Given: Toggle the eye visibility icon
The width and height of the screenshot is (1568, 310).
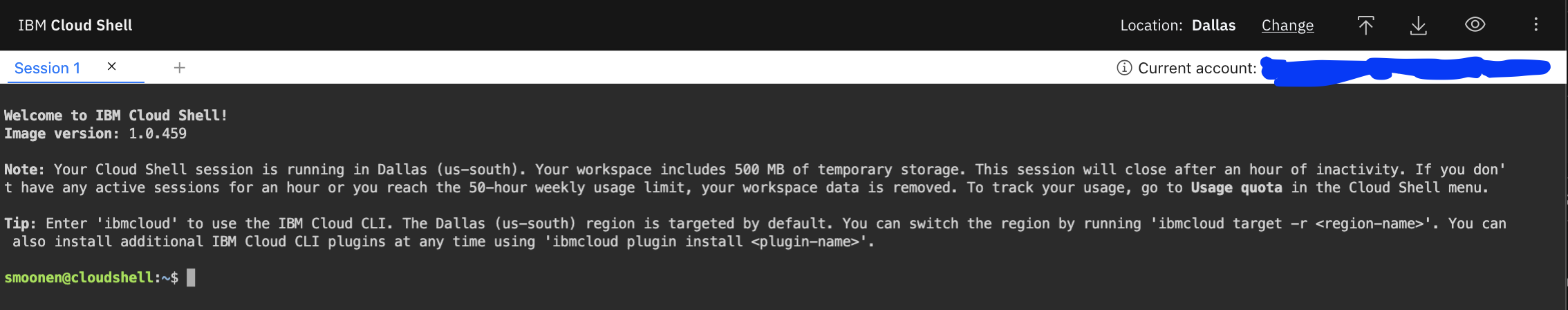Looking at the screenshot, I should [x=1475, y=25].
